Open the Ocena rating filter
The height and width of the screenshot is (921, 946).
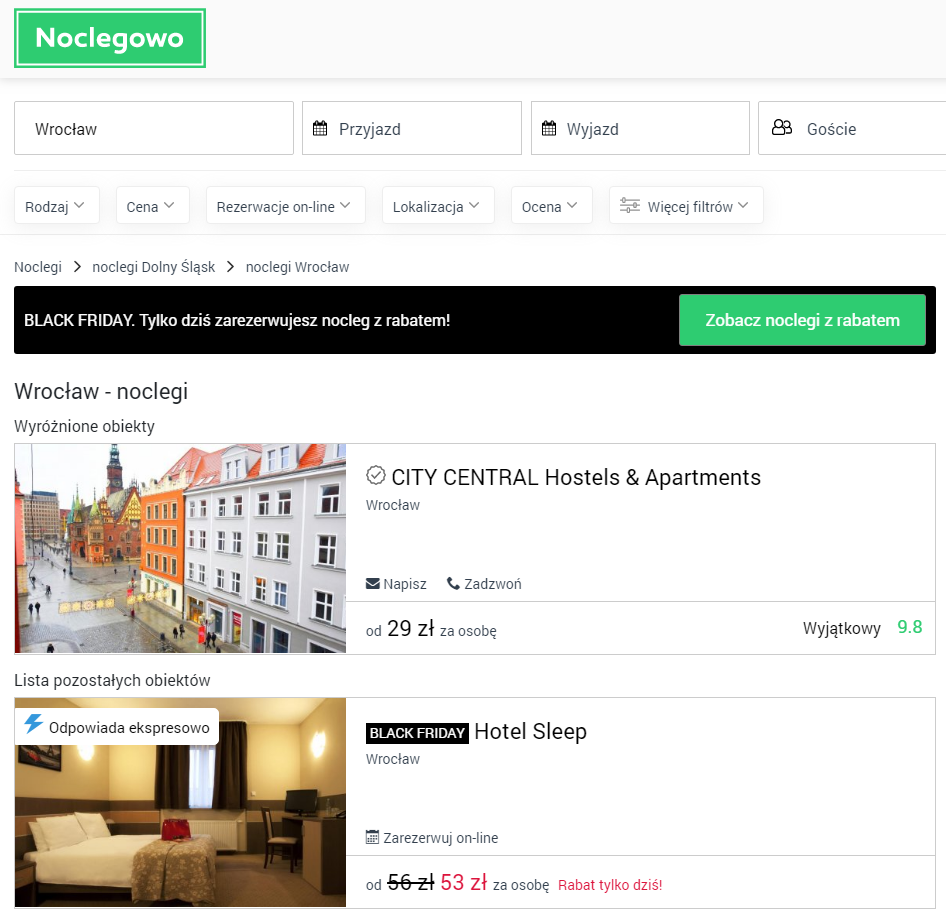click(551, 206)
